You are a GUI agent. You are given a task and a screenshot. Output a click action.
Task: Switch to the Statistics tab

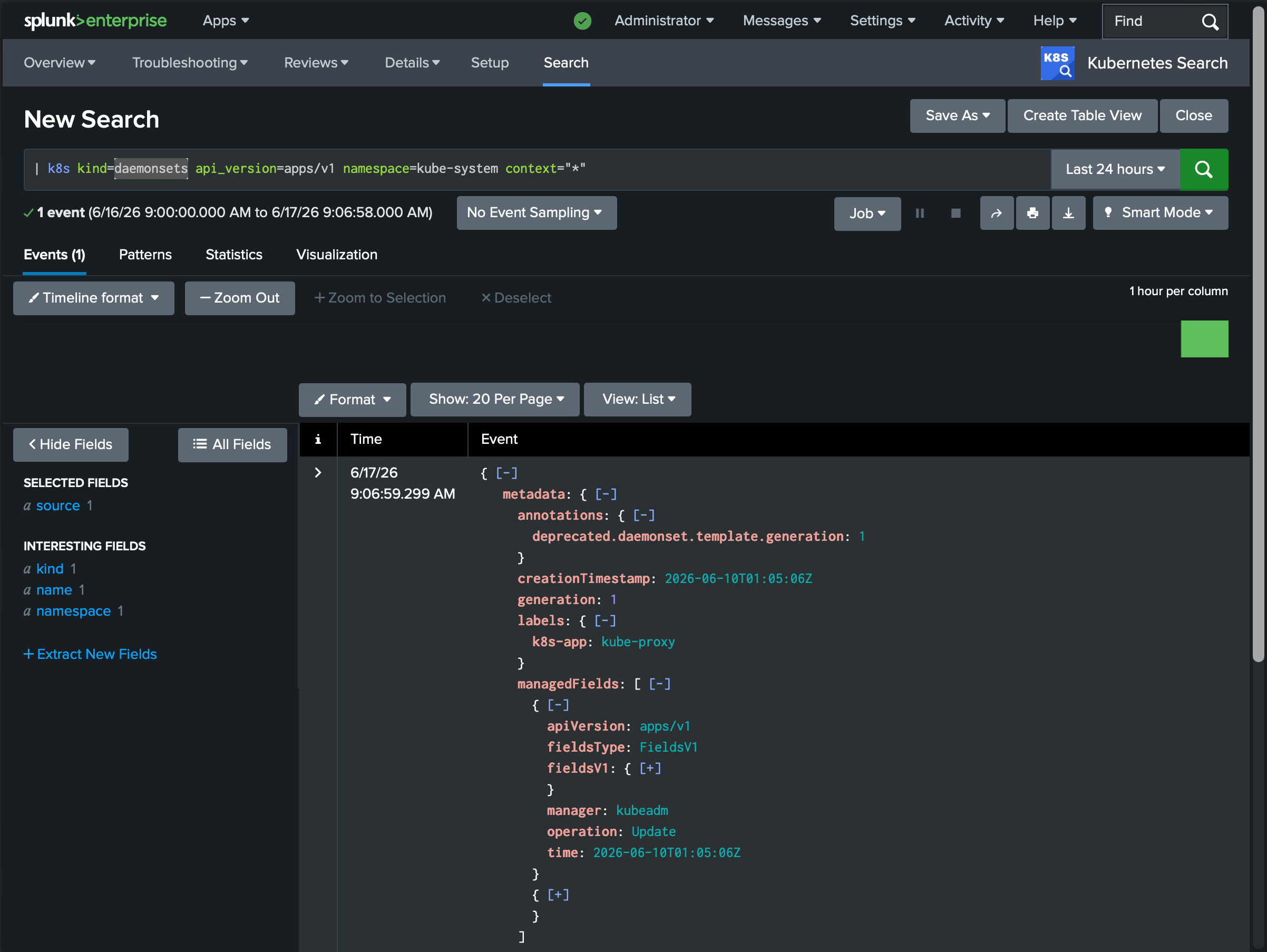(233, 255)
